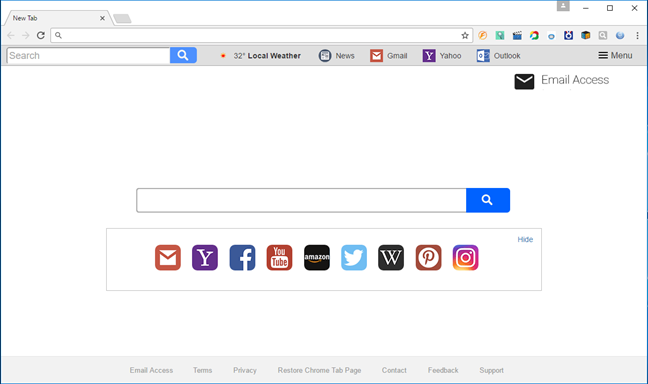Screen dimensions: 648x384
Task: Open the purple Yahoo shortcut icon
Action: 205,258
